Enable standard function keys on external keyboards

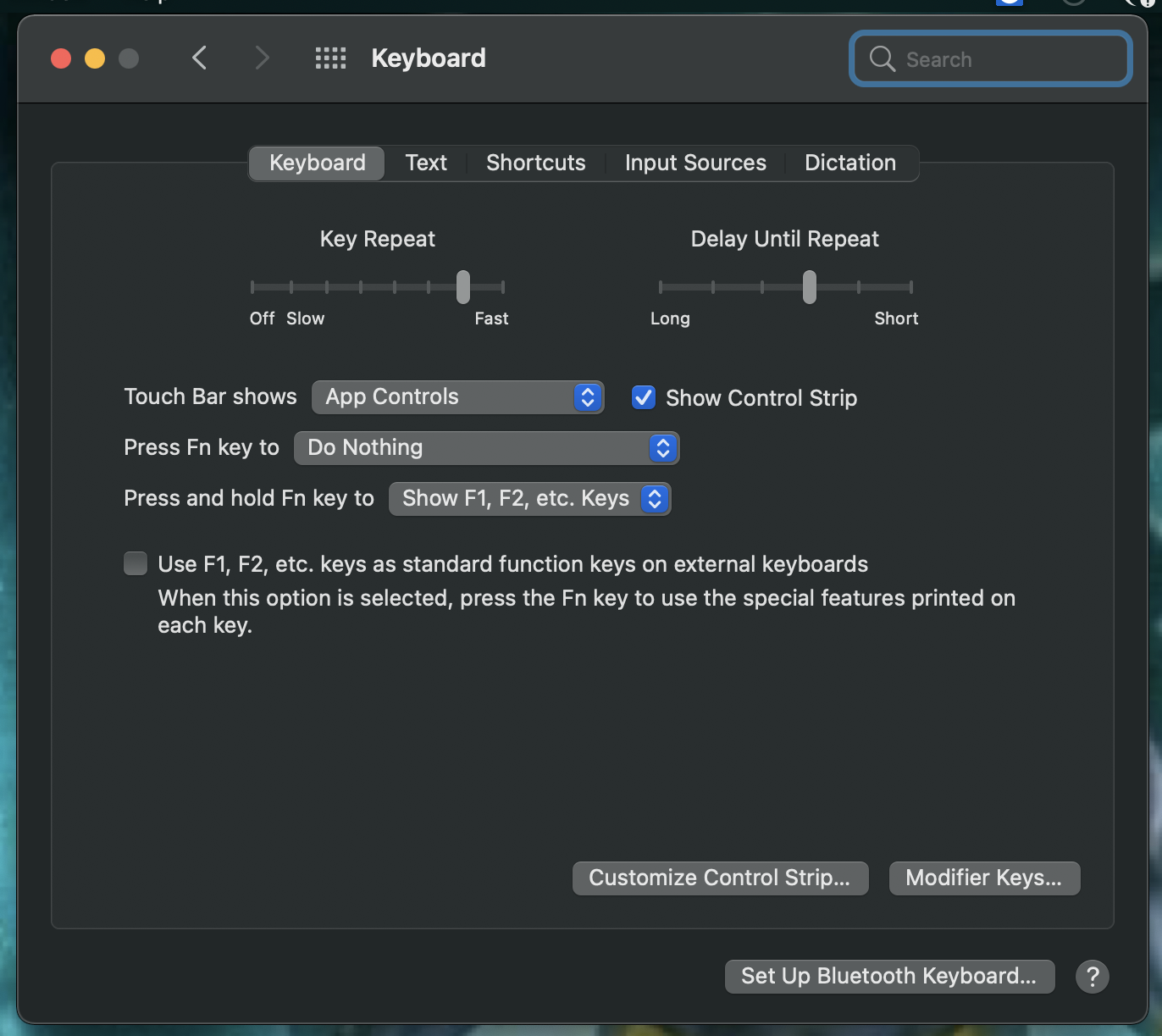tap(135, 563)
